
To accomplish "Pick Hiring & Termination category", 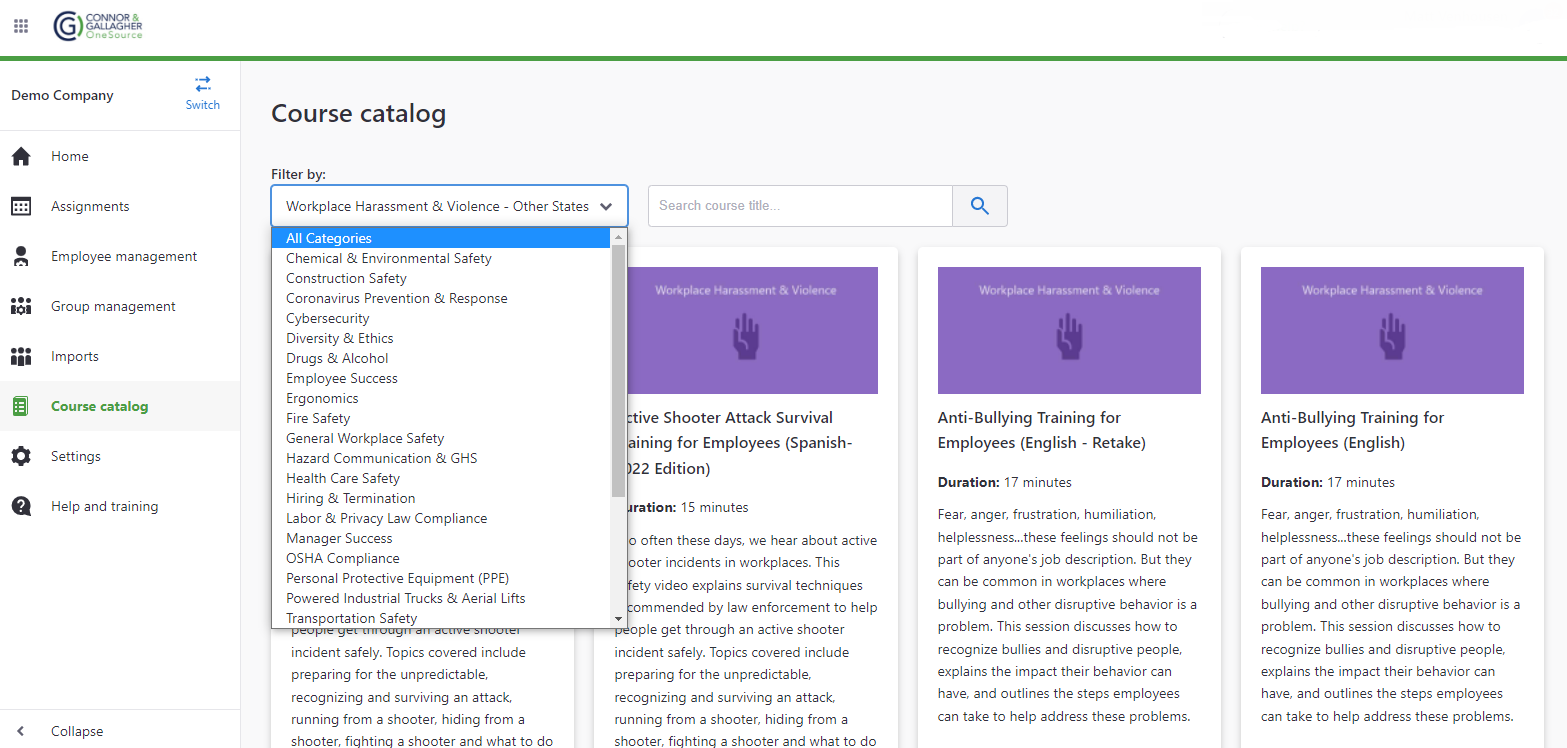I will point(441,498).
